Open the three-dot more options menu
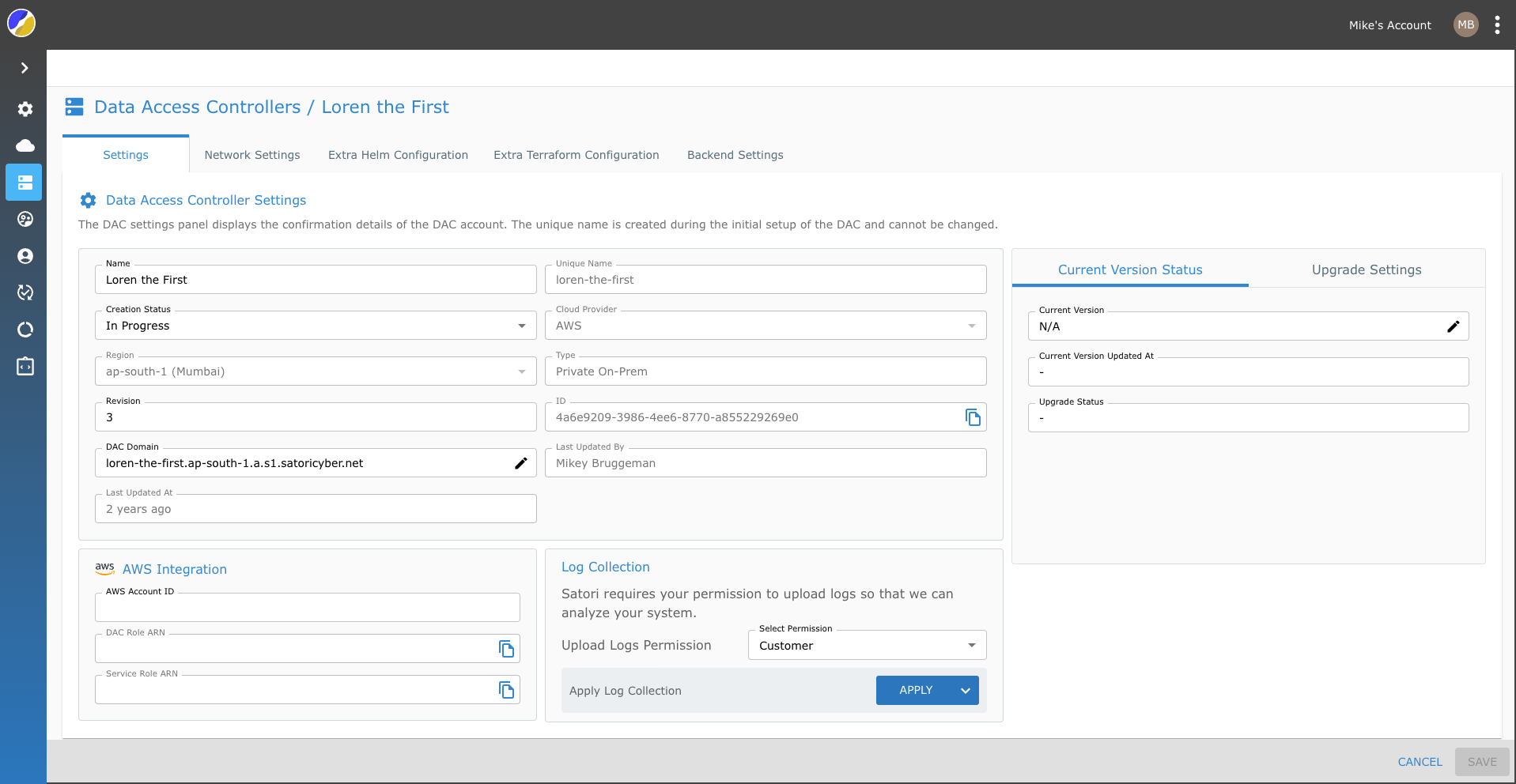The width and height of the screenshot is (1516, 784). click(1497, 24)
